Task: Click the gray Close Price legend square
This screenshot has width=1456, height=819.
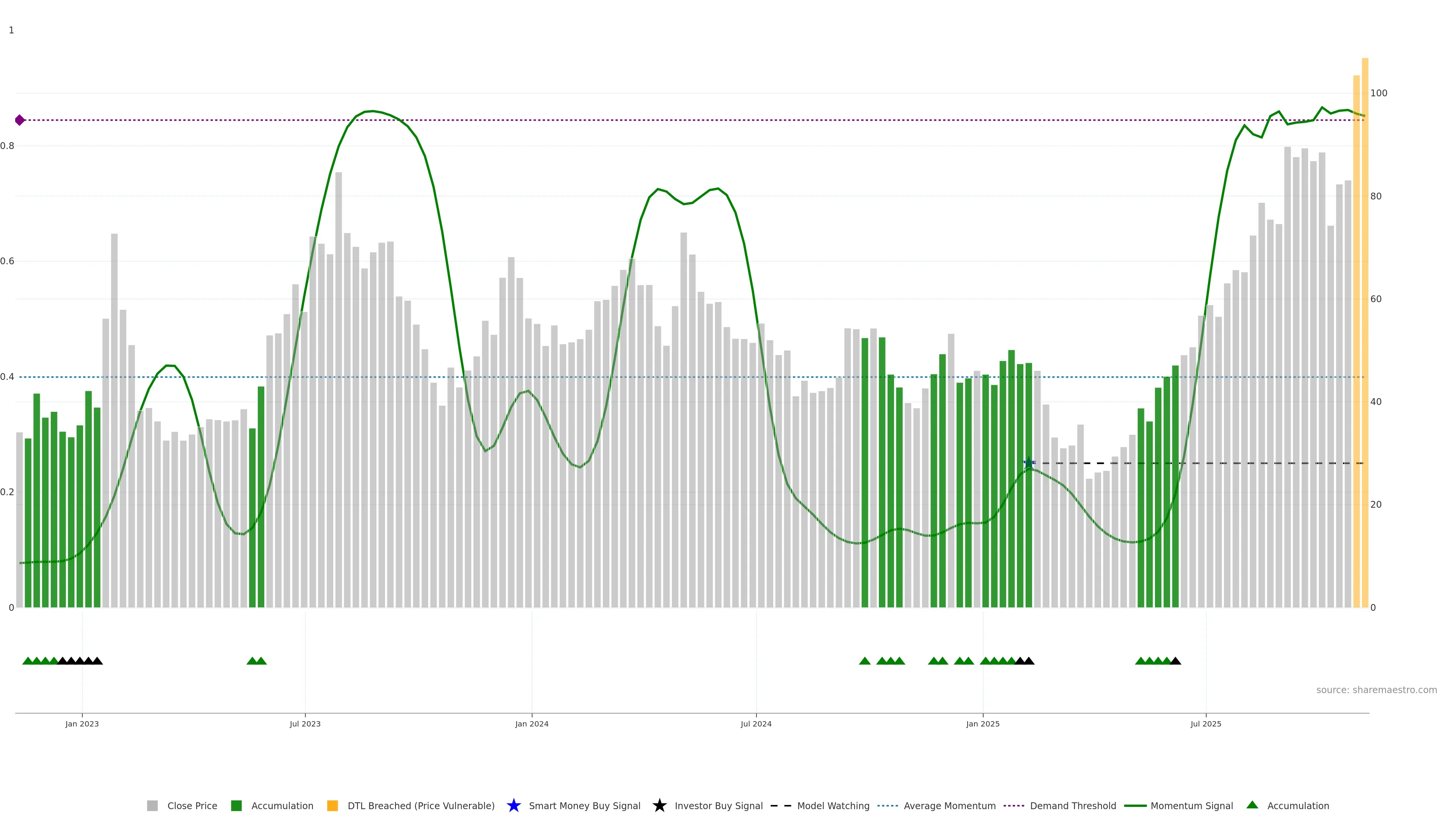Action: 152,805
